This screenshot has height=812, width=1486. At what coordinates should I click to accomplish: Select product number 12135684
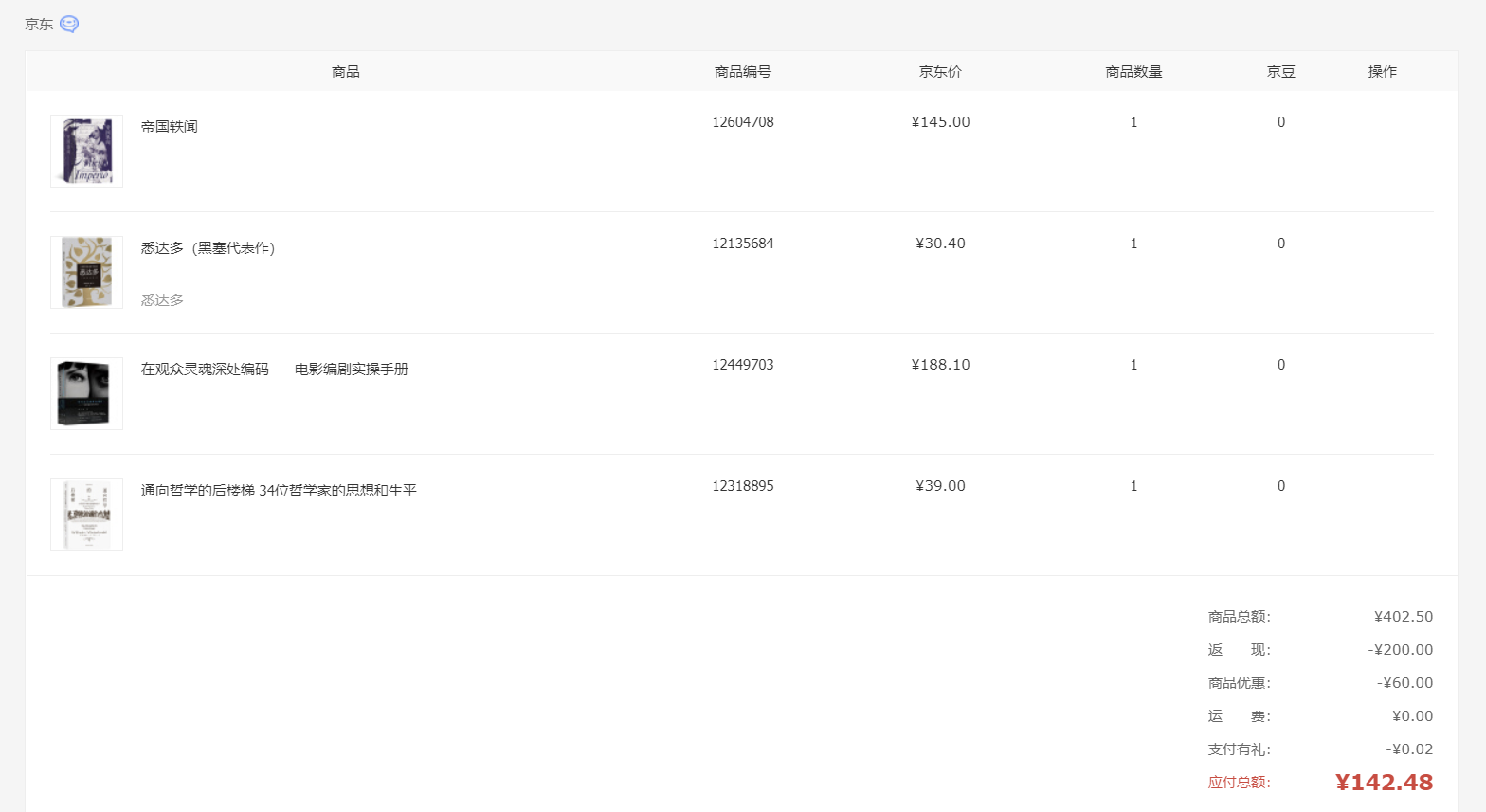tap(743, 244)
